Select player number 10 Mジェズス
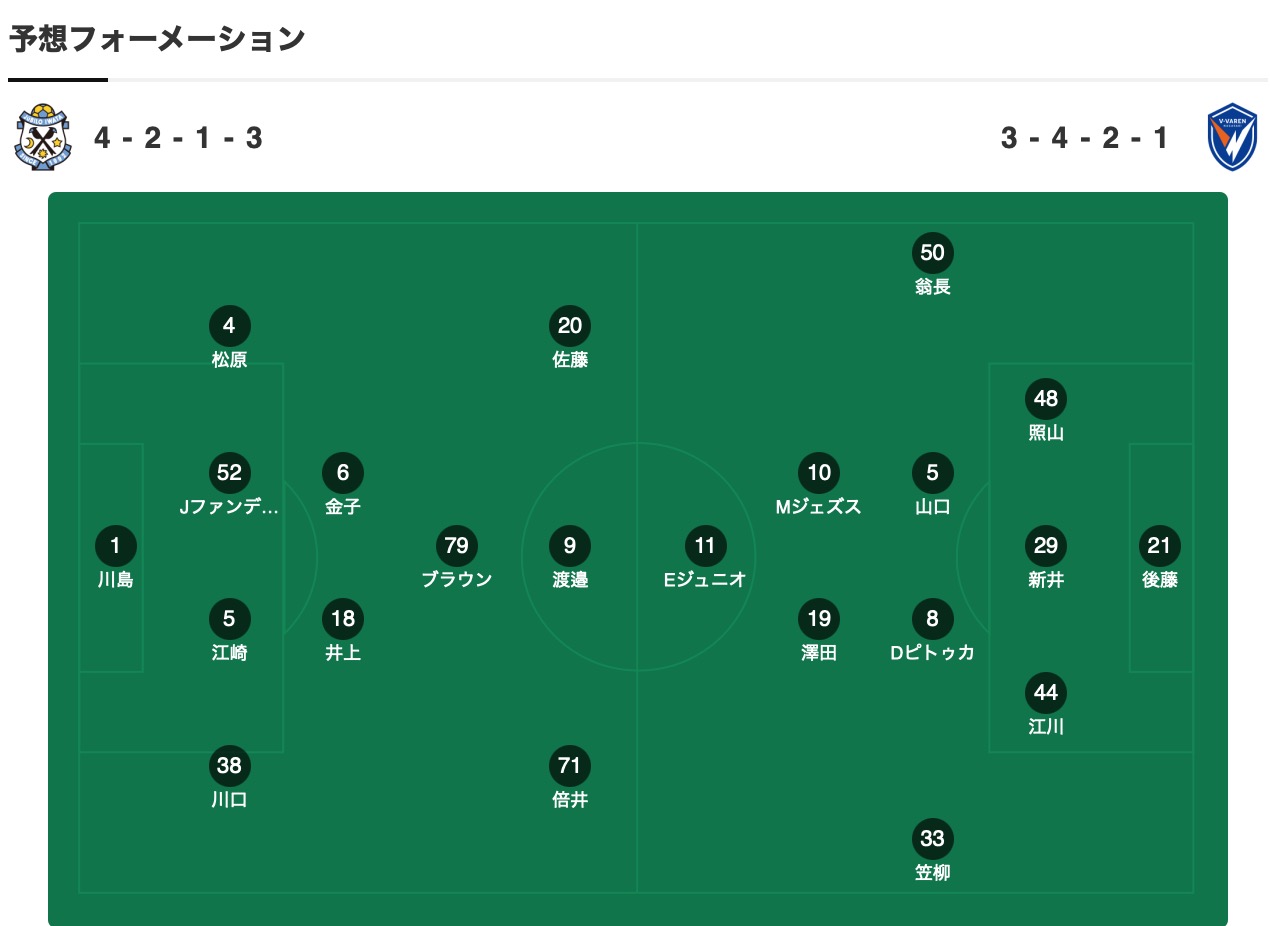The image size is (1270, 926). tap(819, 473)
